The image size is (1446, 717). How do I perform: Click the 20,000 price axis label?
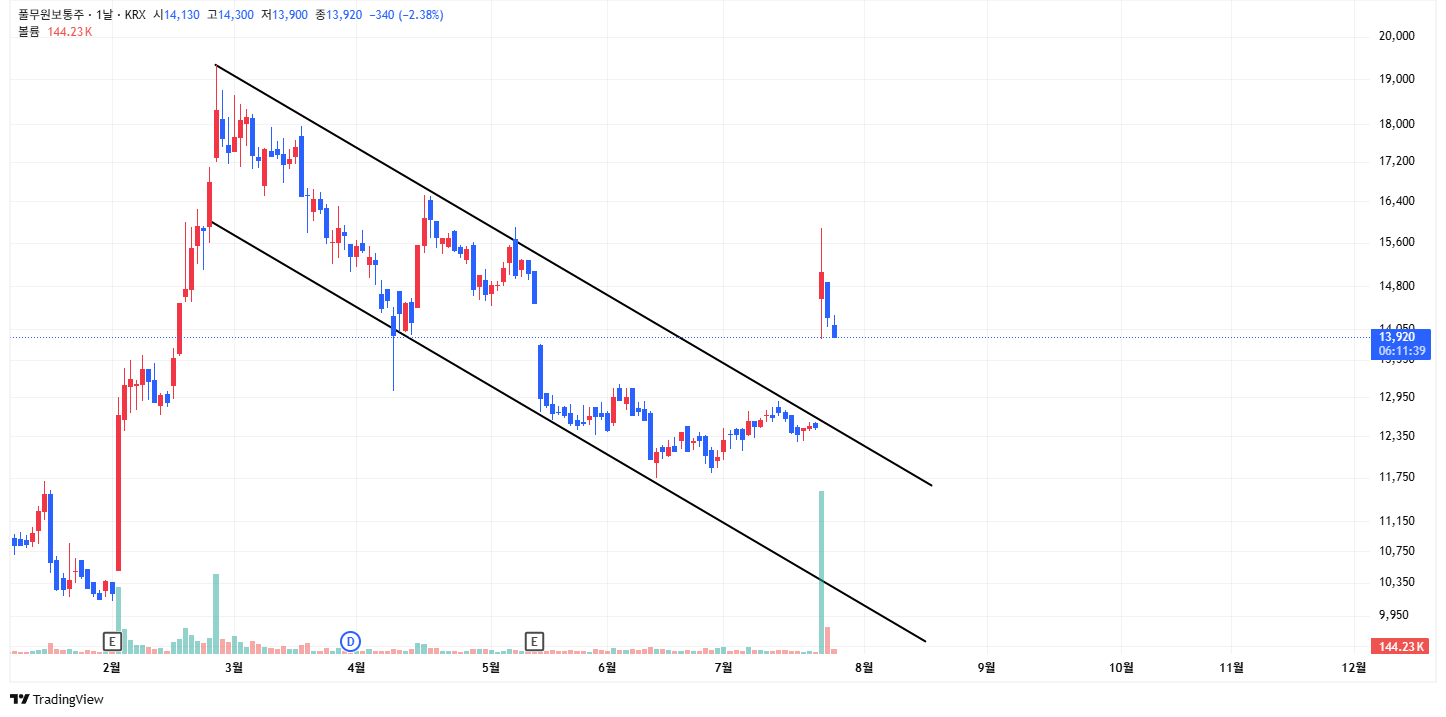[x=1396, y=36]
